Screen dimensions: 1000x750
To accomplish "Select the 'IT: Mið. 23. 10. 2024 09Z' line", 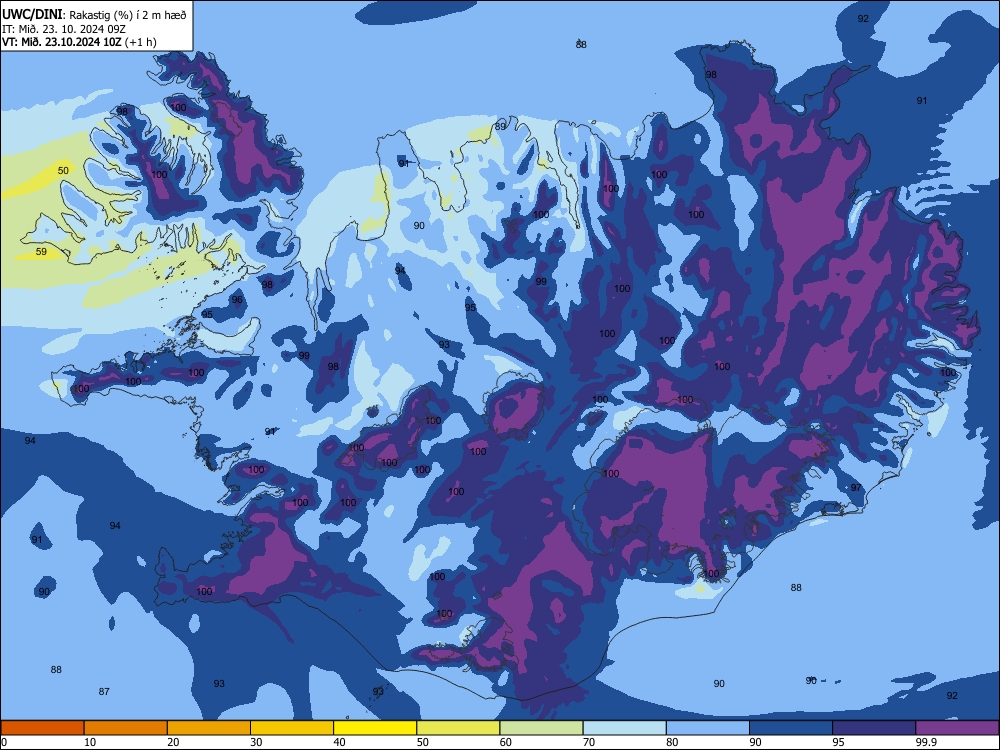I will (64, 29).
